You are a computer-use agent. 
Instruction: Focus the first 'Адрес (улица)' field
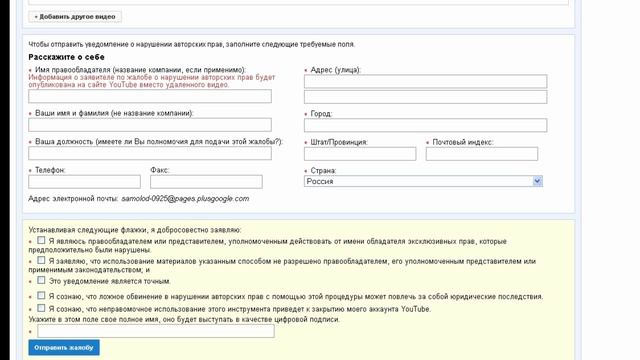[425, 82]
